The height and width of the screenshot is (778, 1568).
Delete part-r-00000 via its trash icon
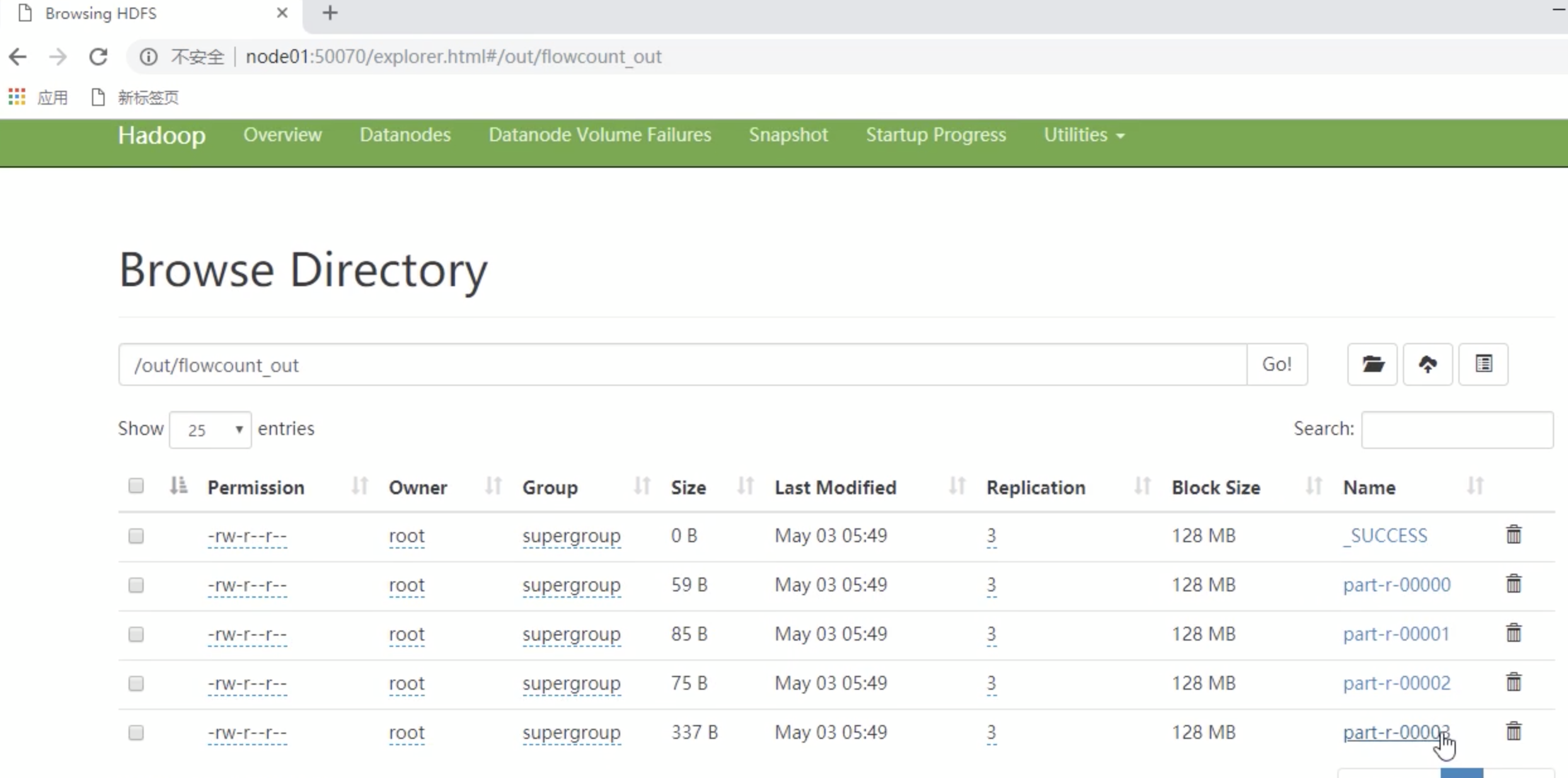pyautogui.click(x=1513, y=584)
